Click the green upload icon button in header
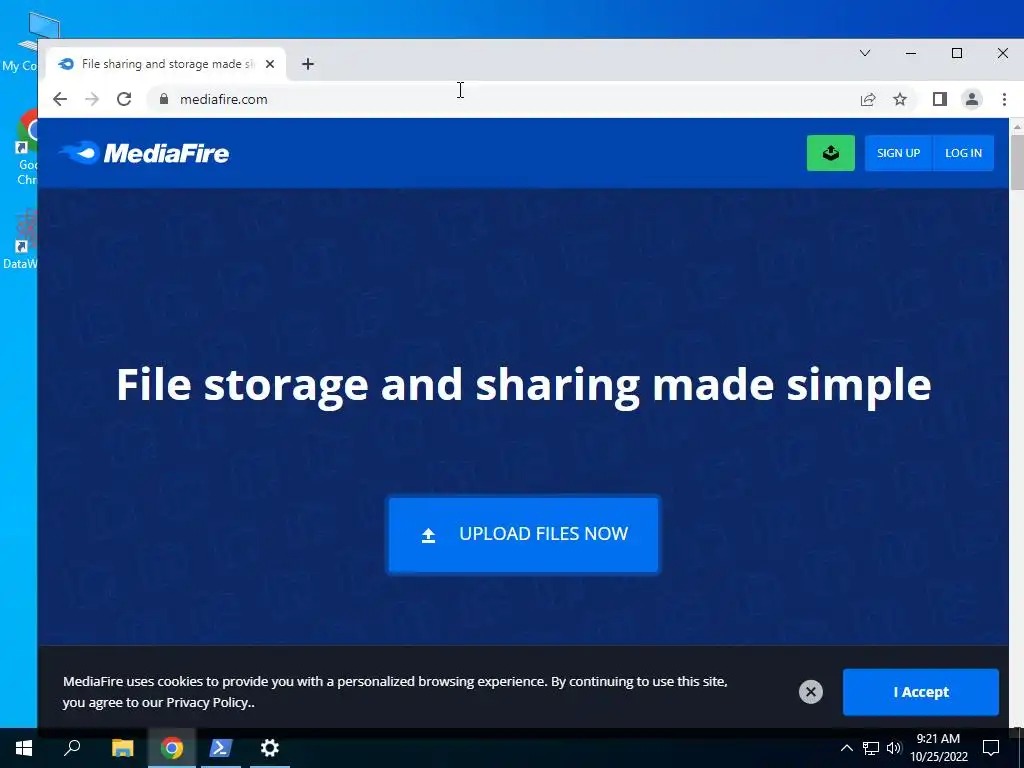 coord(830,153)
